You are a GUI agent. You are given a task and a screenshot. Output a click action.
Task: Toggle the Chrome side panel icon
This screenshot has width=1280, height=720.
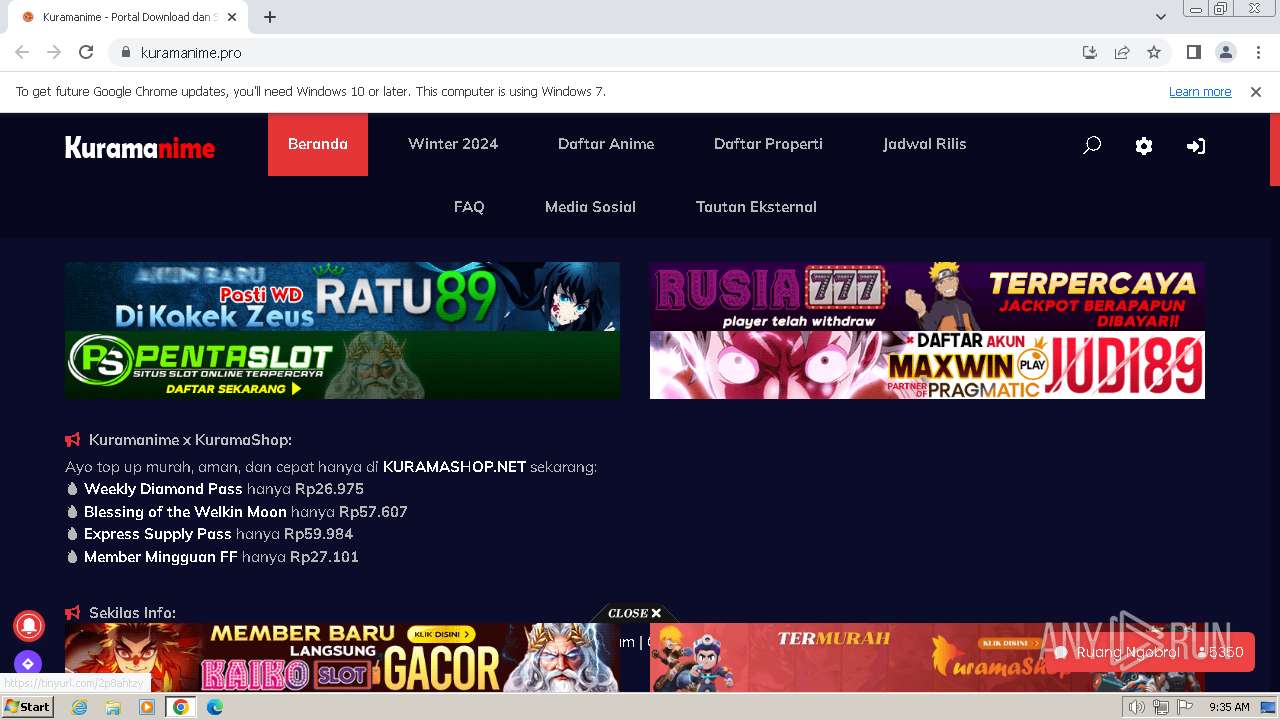point(1193,52)
